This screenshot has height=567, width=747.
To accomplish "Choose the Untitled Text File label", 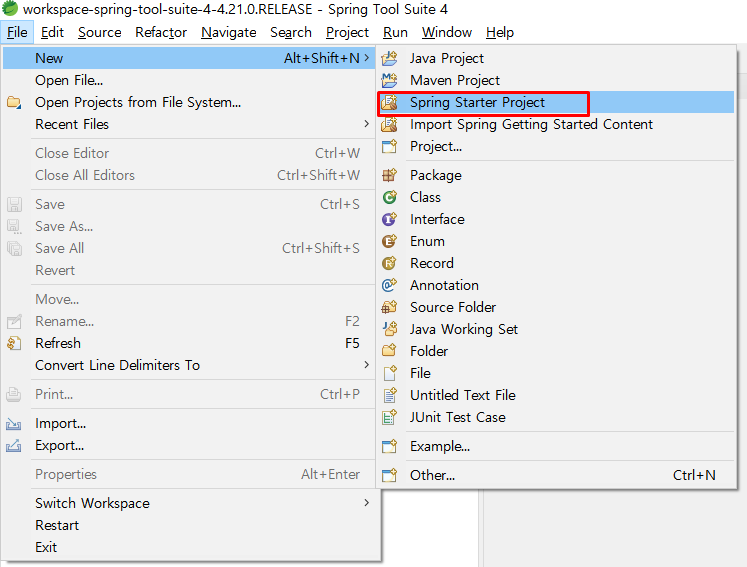I will click(x=463, y=395).
